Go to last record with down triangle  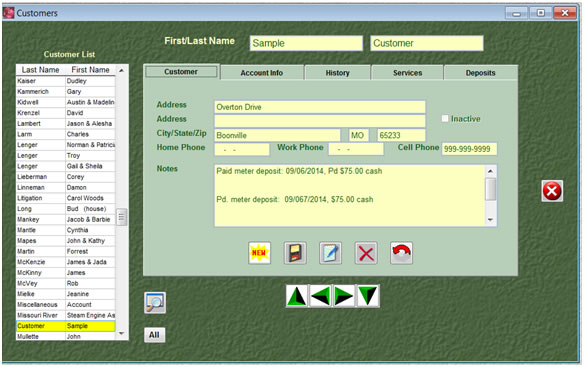click(368, 296)
